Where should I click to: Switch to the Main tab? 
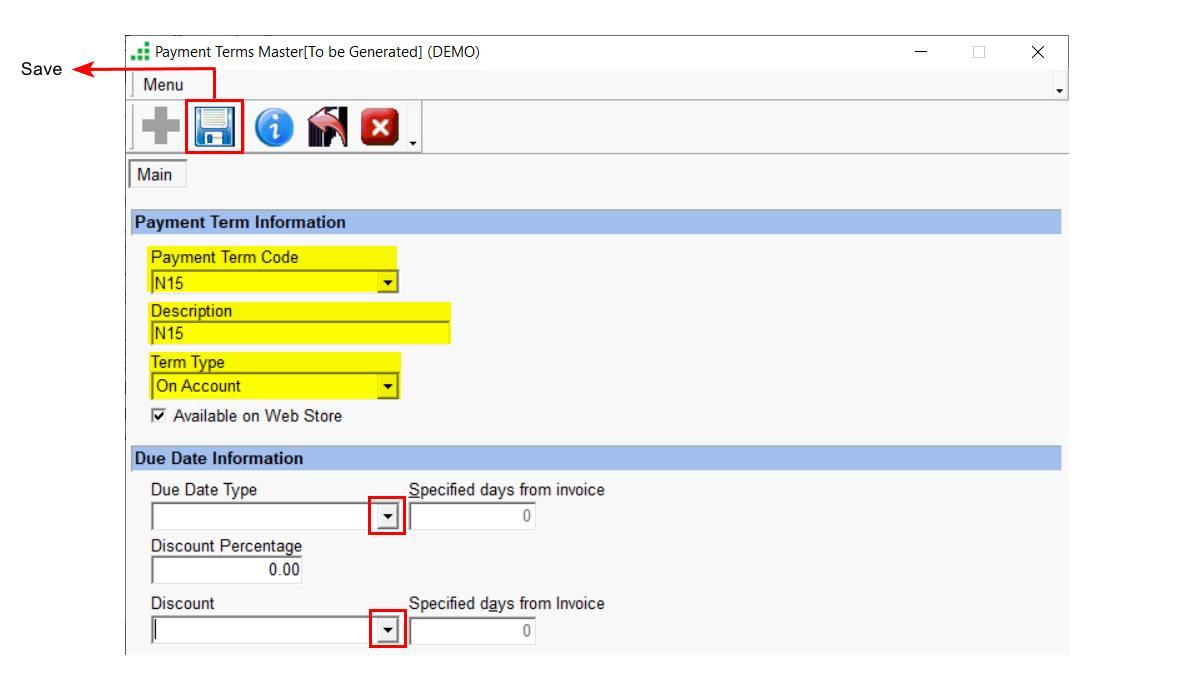pyautogui.click(x=155, y=175)
